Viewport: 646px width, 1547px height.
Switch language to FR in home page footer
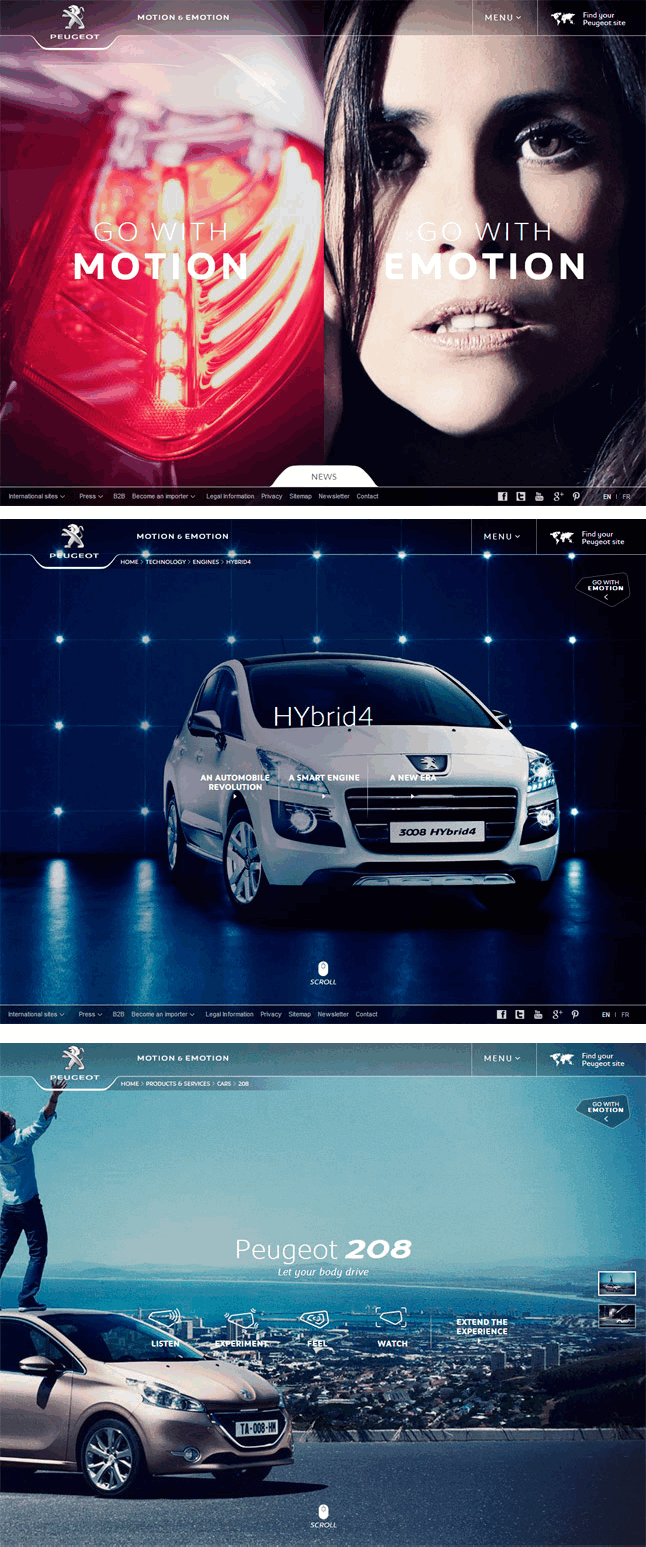pos(625,497)
